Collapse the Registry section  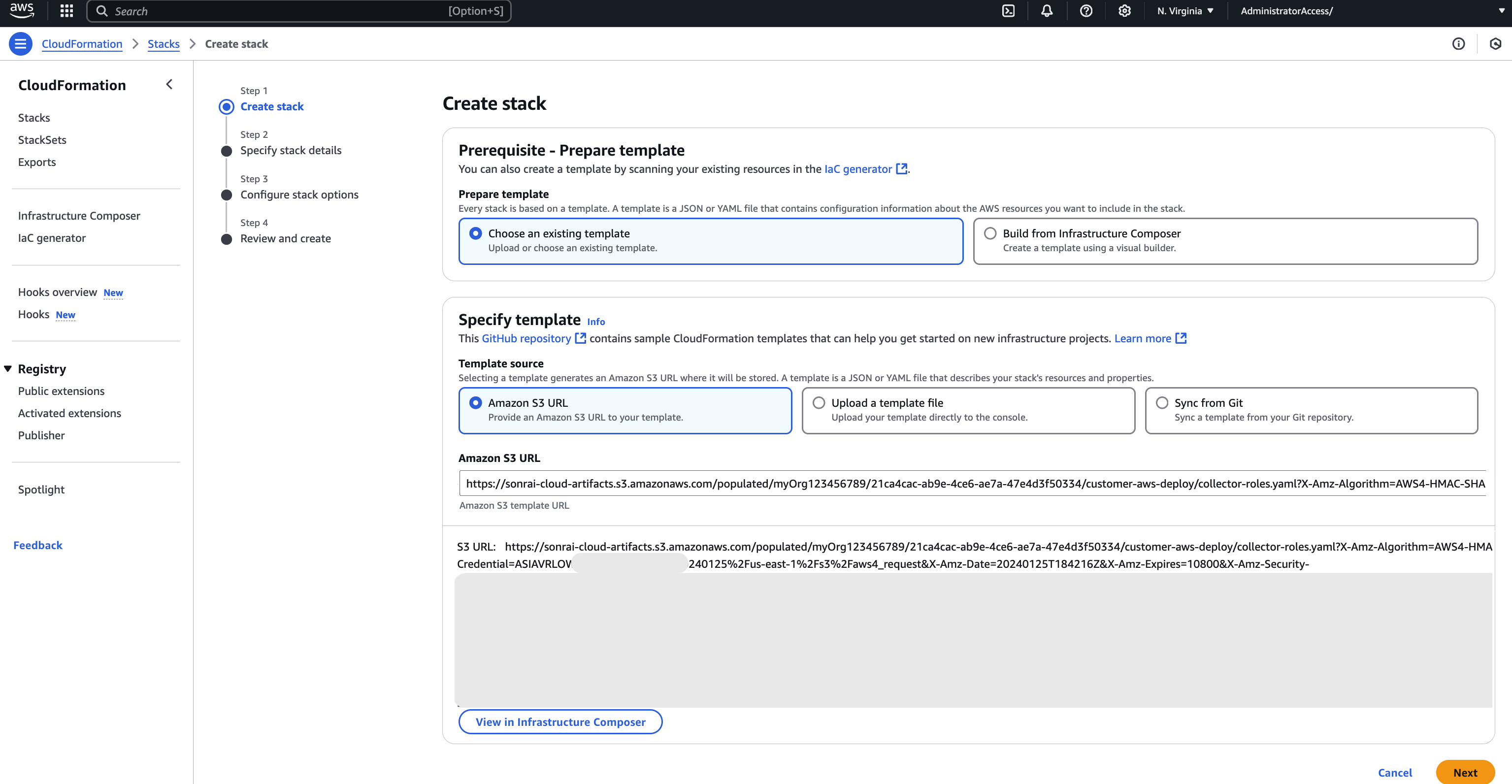(8, 369)
